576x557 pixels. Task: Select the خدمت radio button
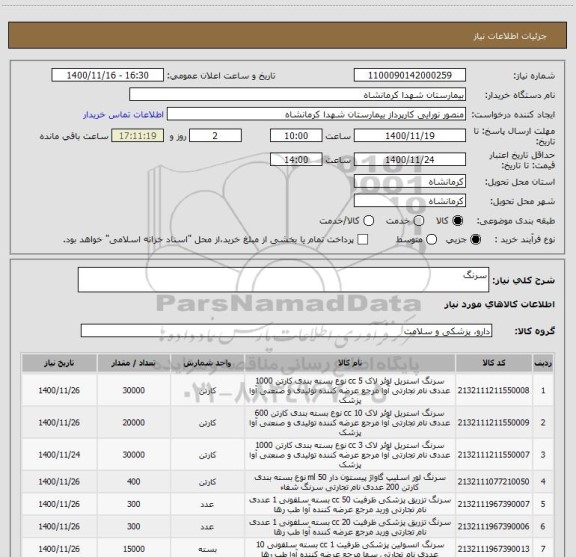[x=419, y=221]
